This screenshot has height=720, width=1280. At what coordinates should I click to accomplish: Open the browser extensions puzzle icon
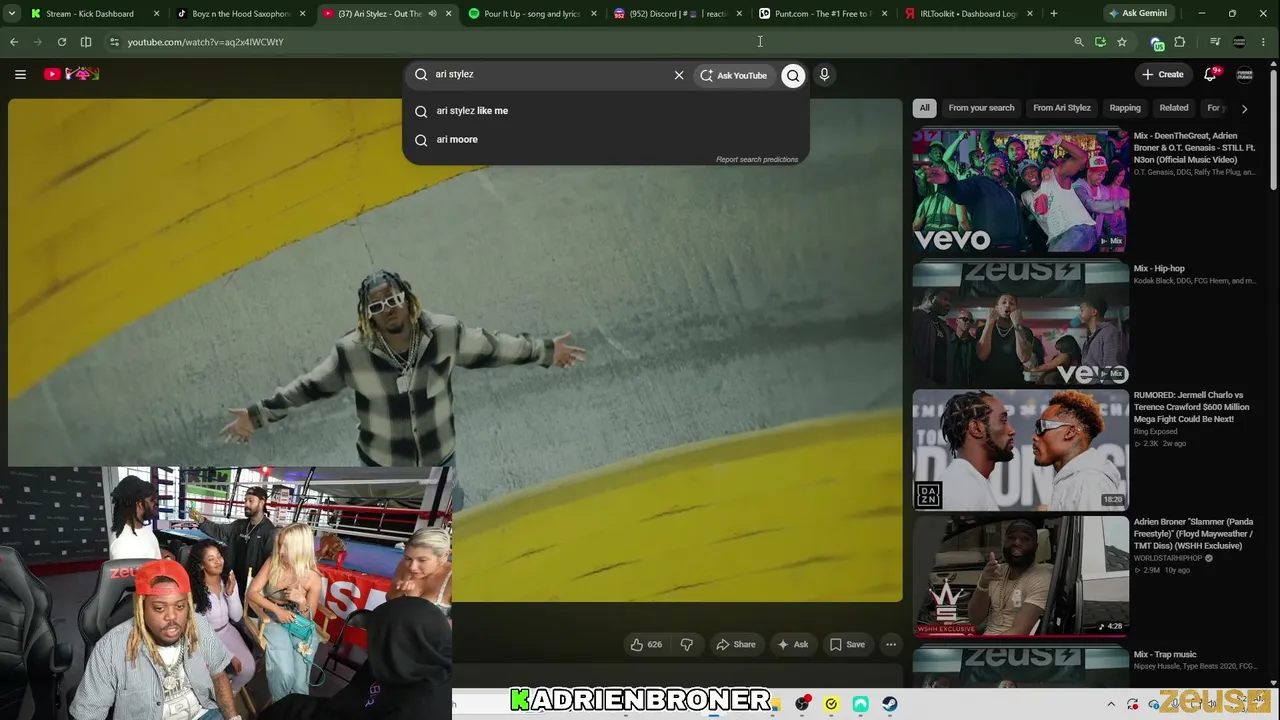[1180, 42]
